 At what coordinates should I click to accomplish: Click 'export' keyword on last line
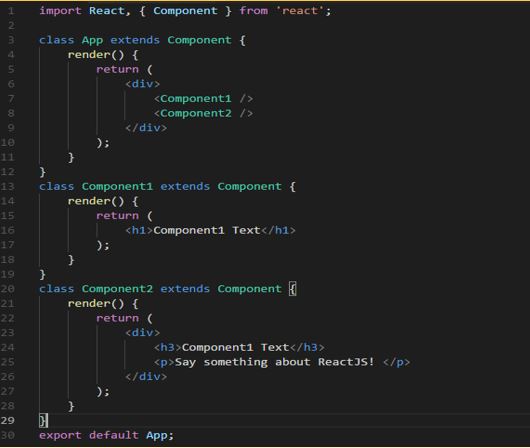[x=60, y=435]
